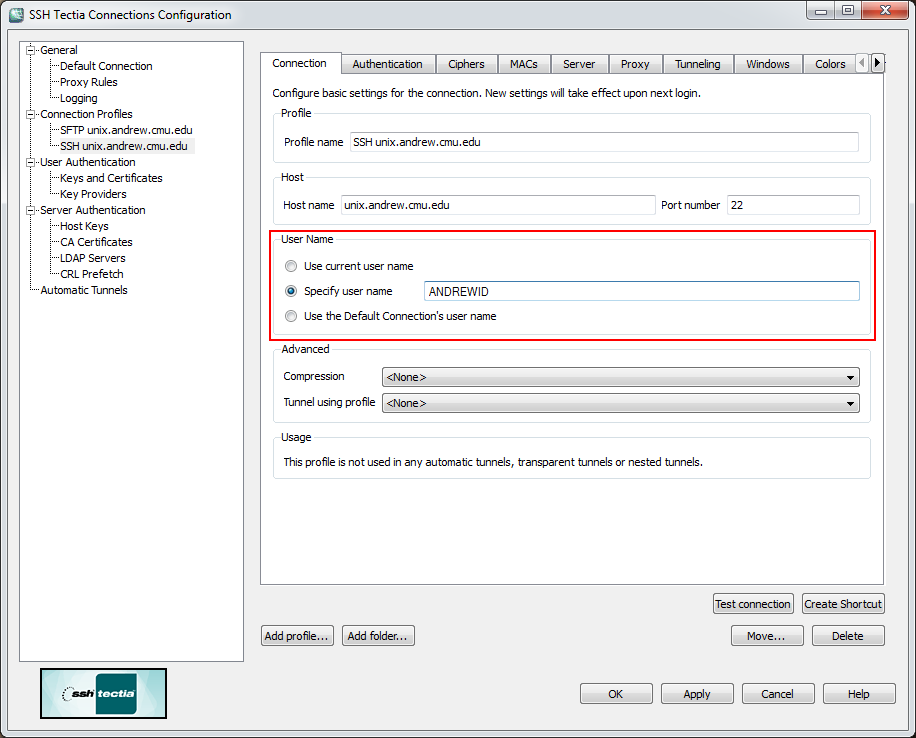Select the SFTP unix.andrew.cmu.edu profile
The image size is (916, 738).
(126, 130)
